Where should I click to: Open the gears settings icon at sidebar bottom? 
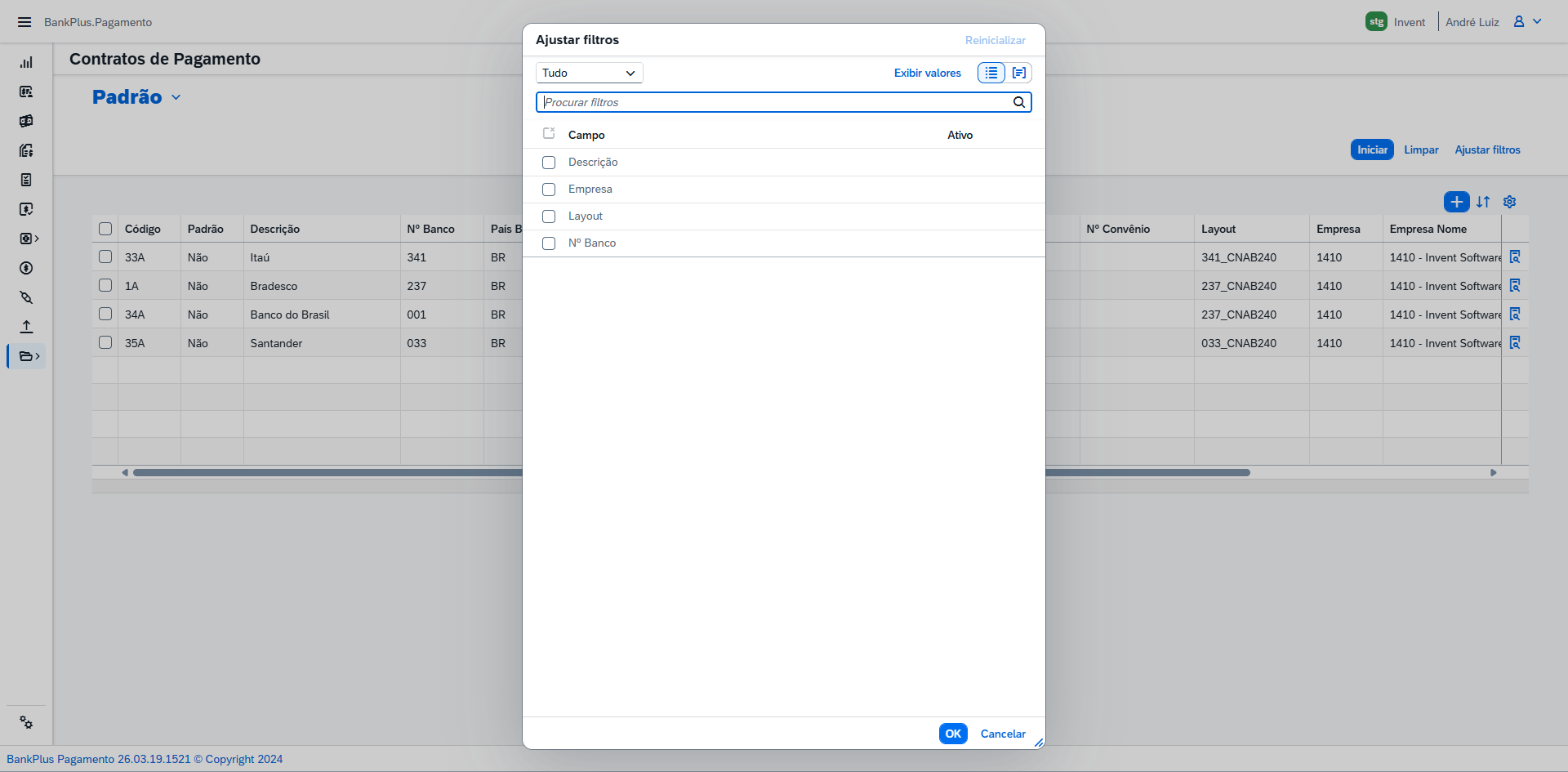tap(26, 723)
